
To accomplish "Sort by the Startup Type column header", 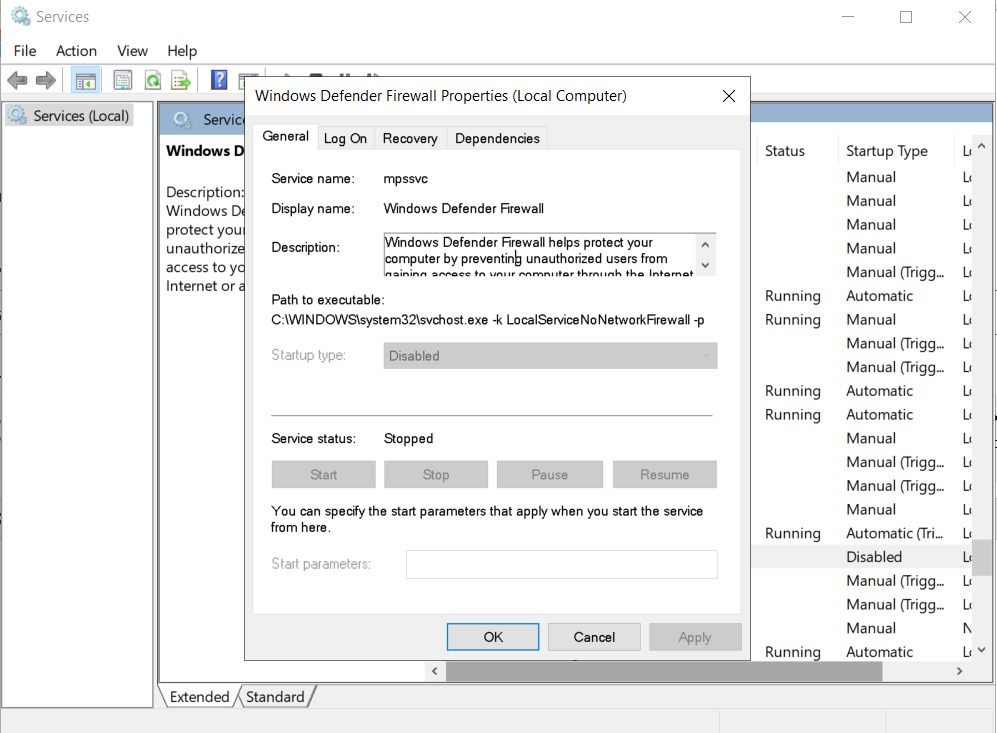I will click(x=886, y=151).
